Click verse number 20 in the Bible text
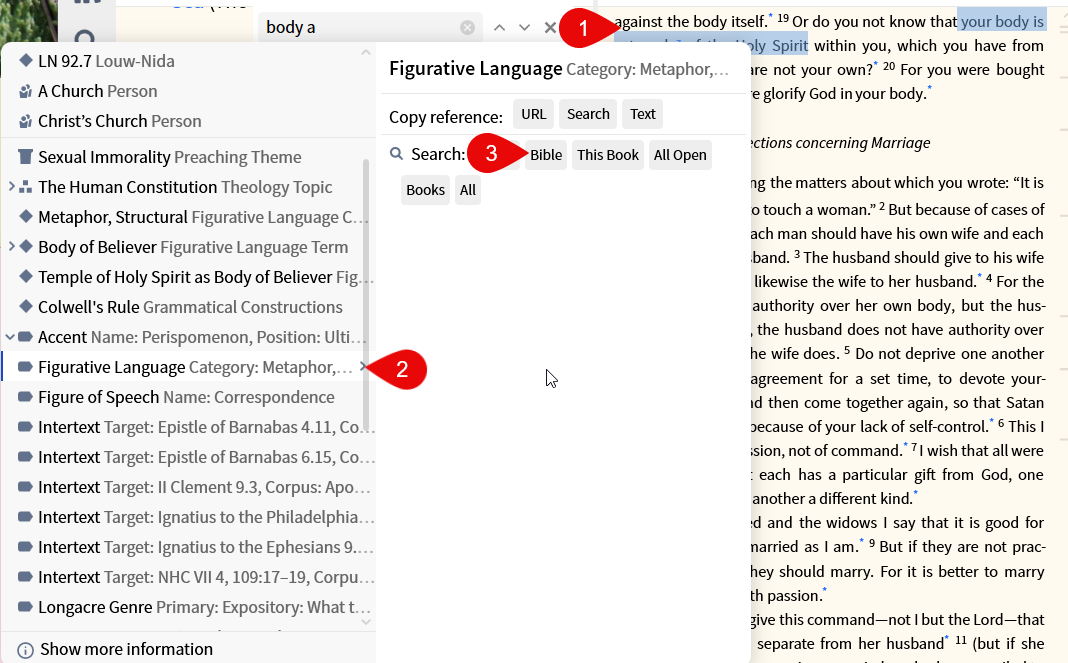1068x663 pixels. (x=888, y=65)
